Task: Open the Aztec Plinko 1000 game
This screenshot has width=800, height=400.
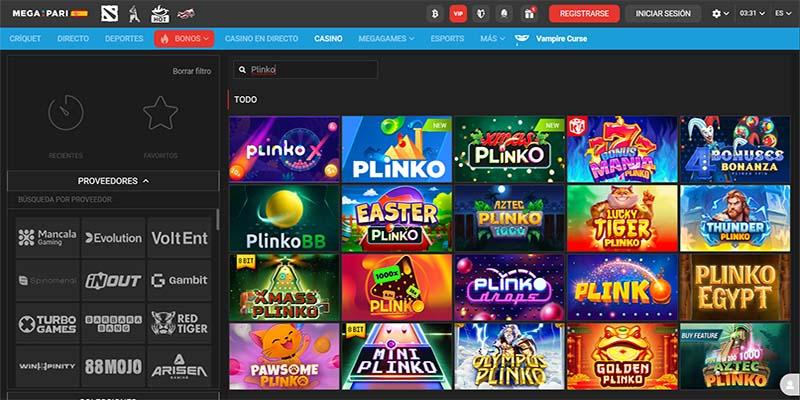Action: (509, 218)
